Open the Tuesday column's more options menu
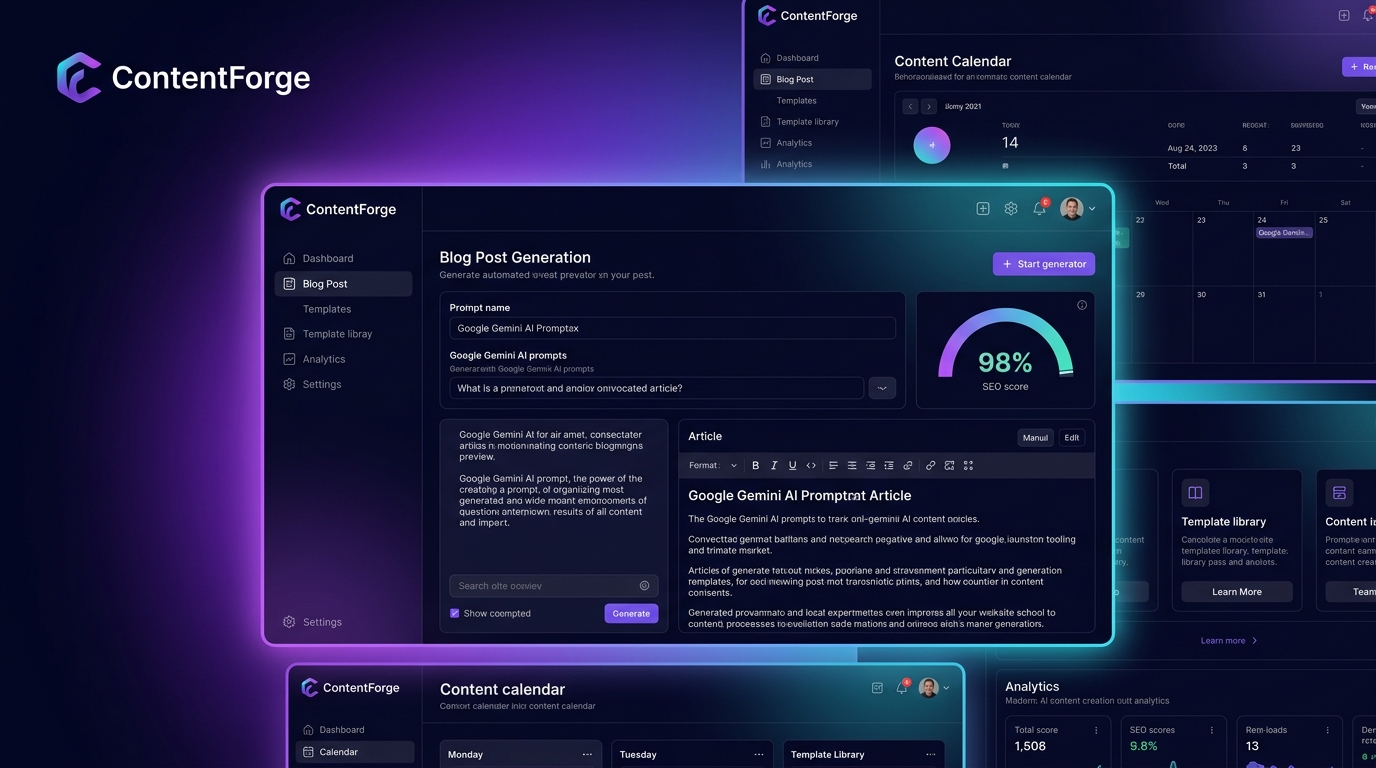Viewport: 1376px width, 768px height. pos(759,755)
